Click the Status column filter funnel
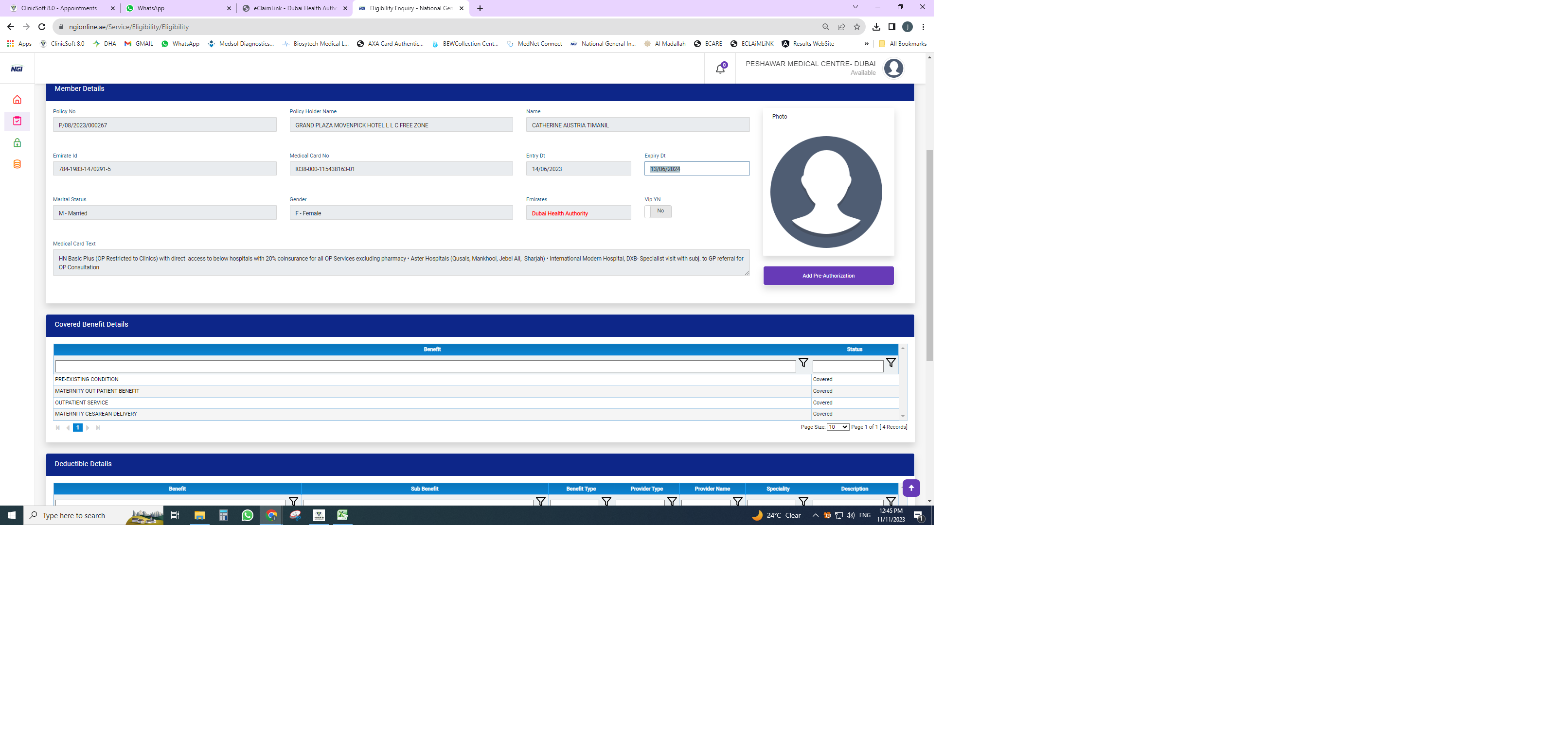1568x735 pixels. coord(891,363)
